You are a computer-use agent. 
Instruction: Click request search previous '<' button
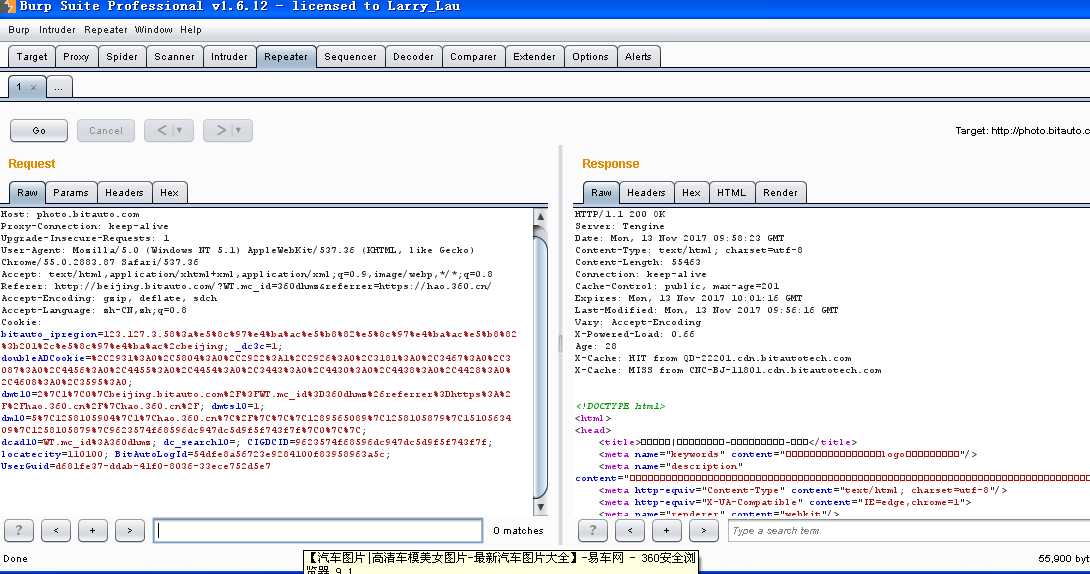[56, 530]
